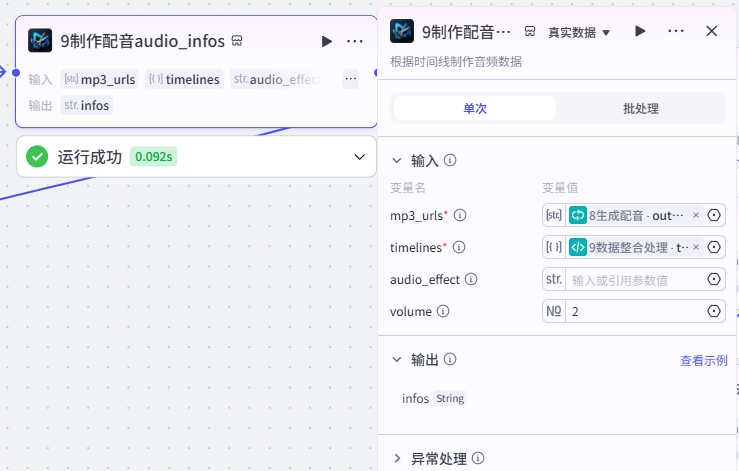Image resolution: width=739 pixels, height=471 pixels.
Task: Collapse the 输出 section
Action: pyautogui.click(x=397, y=360)
